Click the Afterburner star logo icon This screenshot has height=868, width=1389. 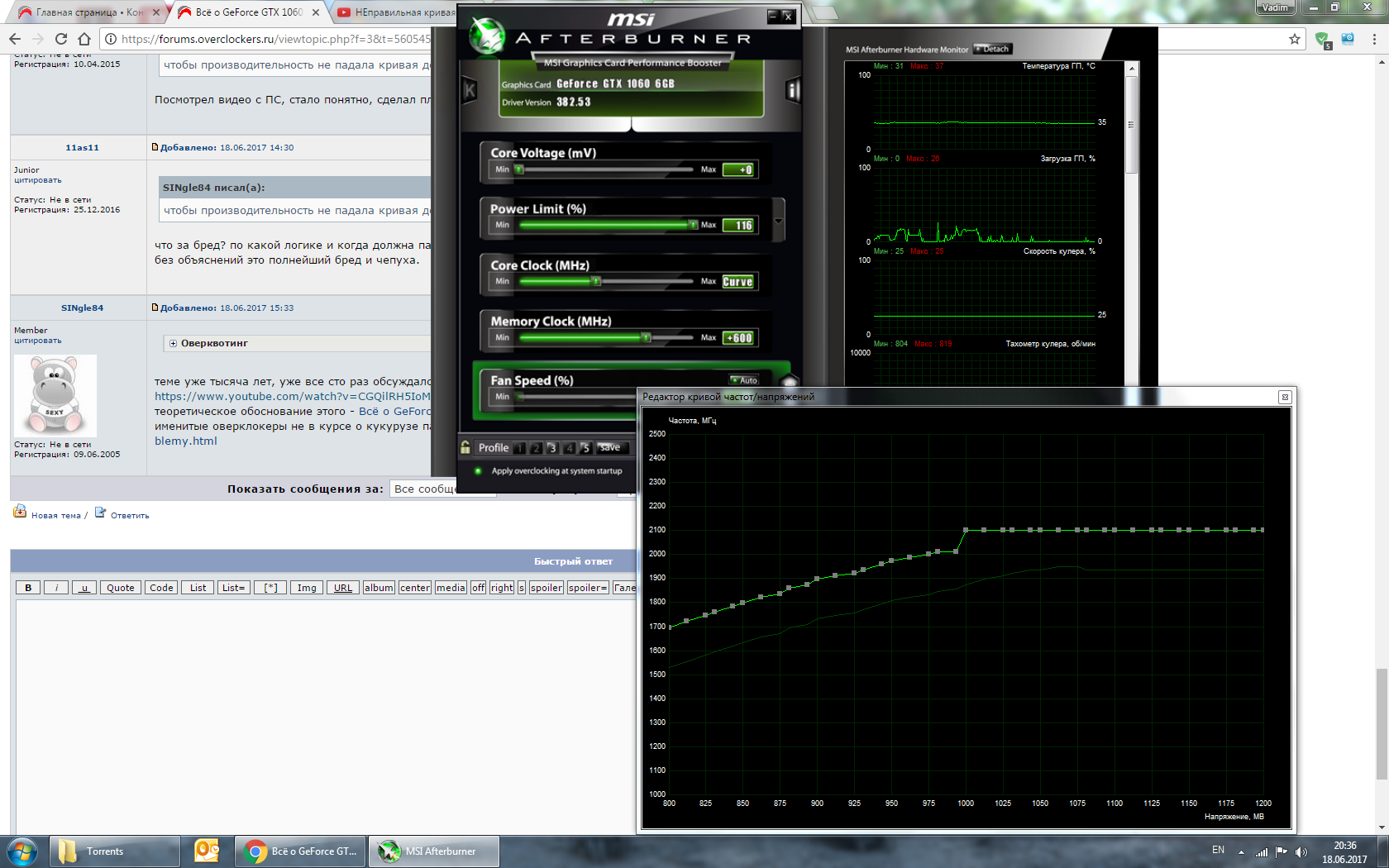[487, 36]
